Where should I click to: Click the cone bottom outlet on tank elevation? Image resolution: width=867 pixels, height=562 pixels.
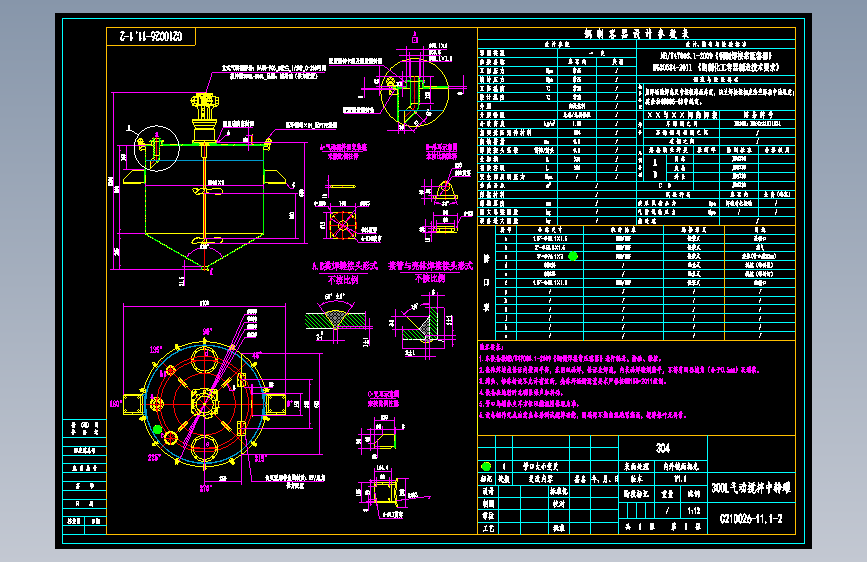(x=206, y=266)
